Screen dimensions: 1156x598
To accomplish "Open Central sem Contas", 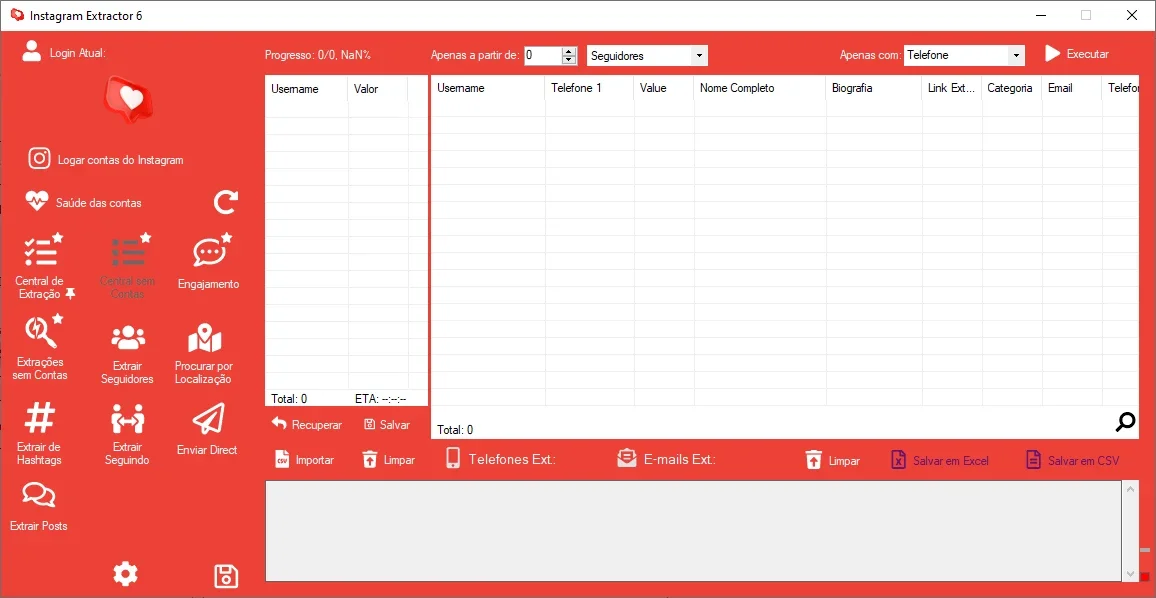I will coord(128,266).
